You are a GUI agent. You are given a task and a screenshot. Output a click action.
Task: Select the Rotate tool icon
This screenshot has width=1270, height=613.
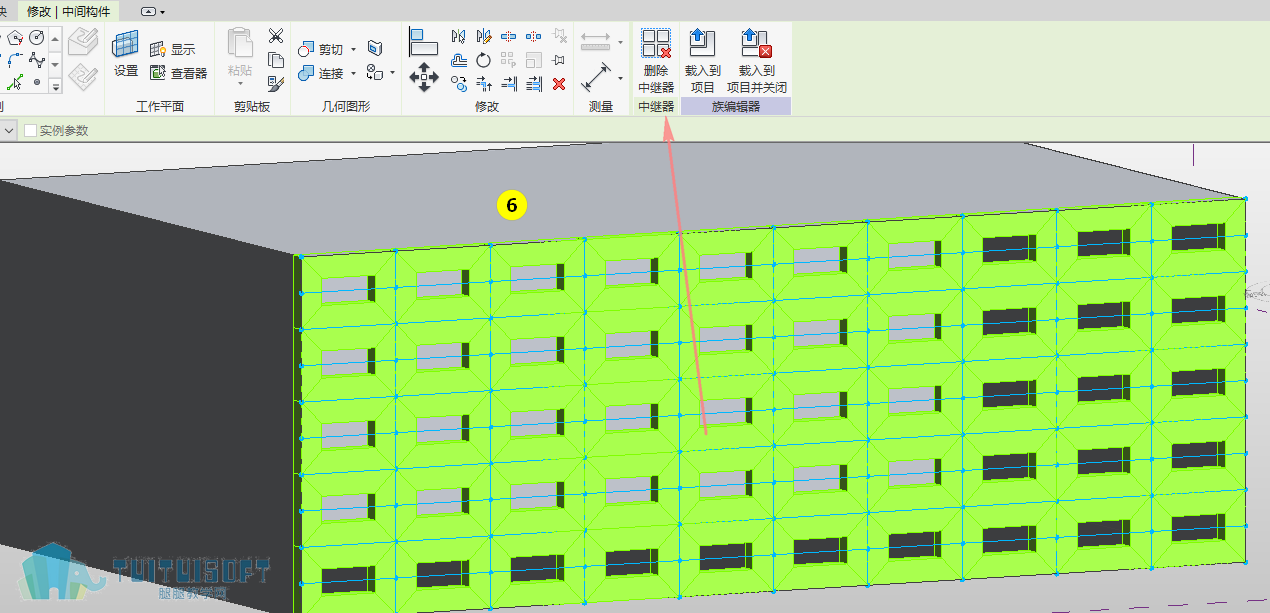(484, 60)
